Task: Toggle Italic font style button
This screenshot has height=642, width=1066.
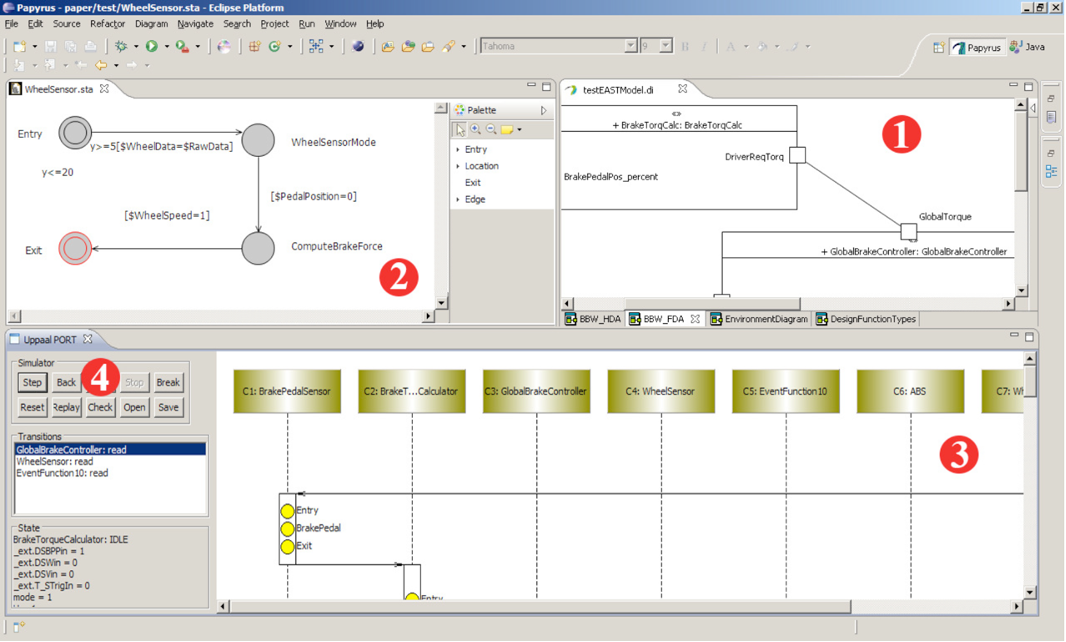Action: (x=704, y=46)
